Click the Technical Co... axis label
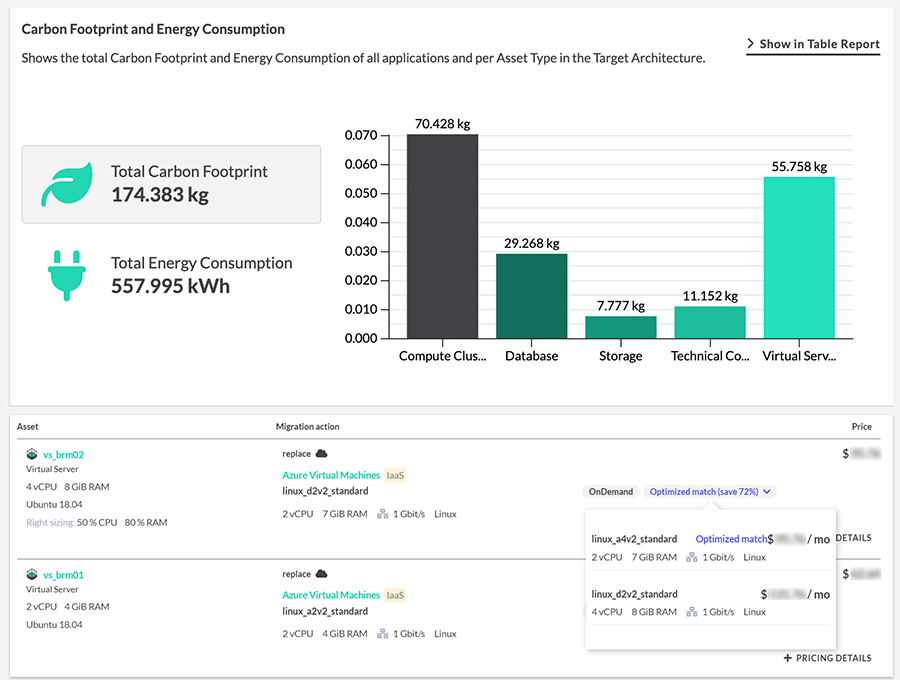Viewport: 900px width, 687px height. click(x=710, y=356)
